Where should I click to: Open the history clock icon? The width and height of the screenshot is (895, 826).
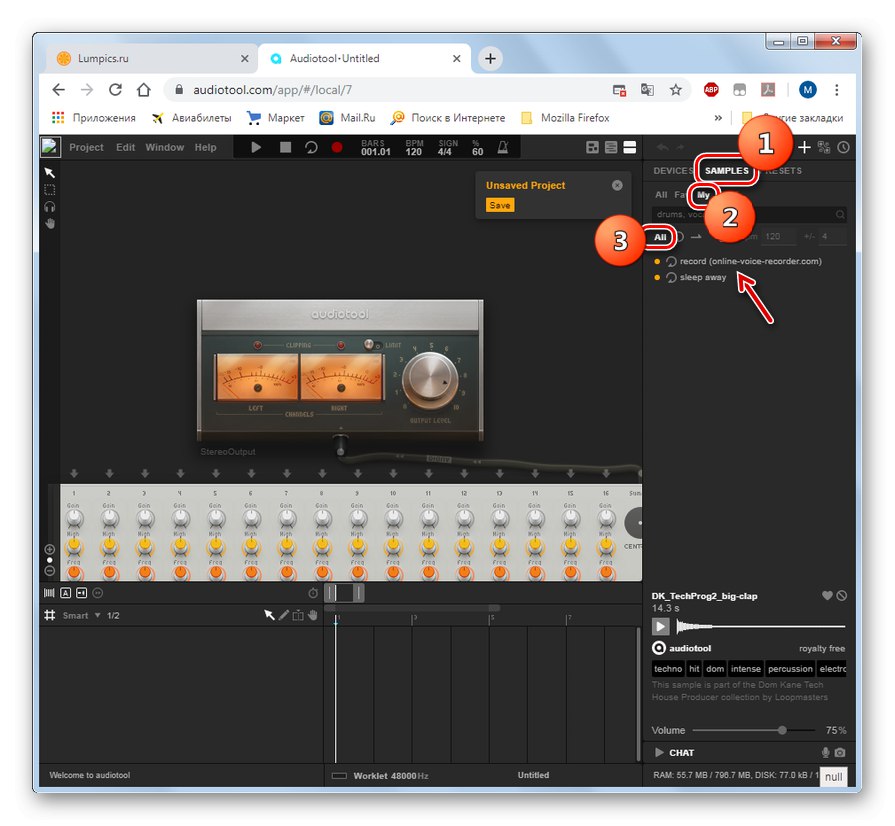tap(843, 147)
